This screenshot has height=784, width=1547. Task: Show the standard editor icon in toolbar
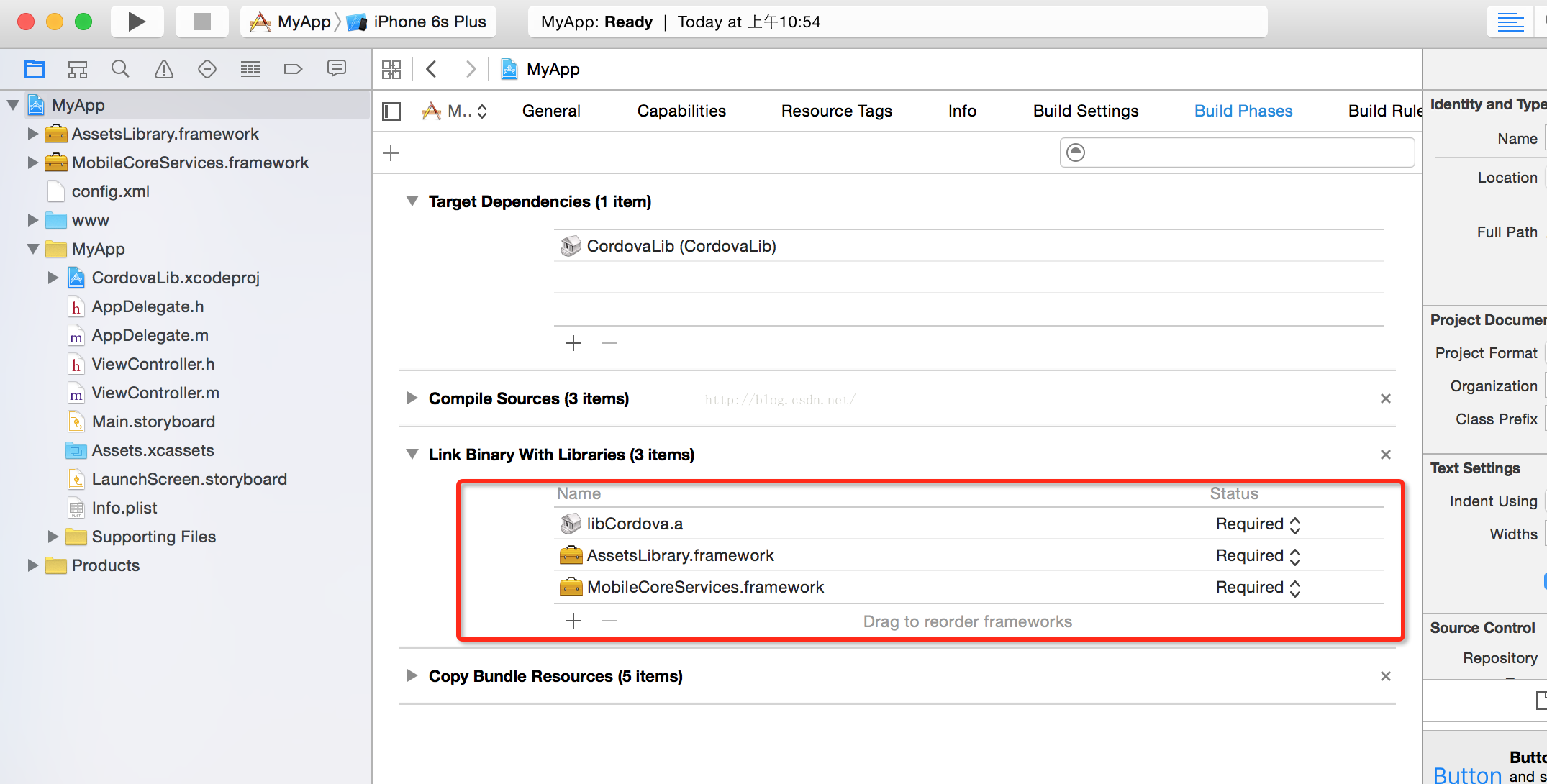click(1510, 22)
